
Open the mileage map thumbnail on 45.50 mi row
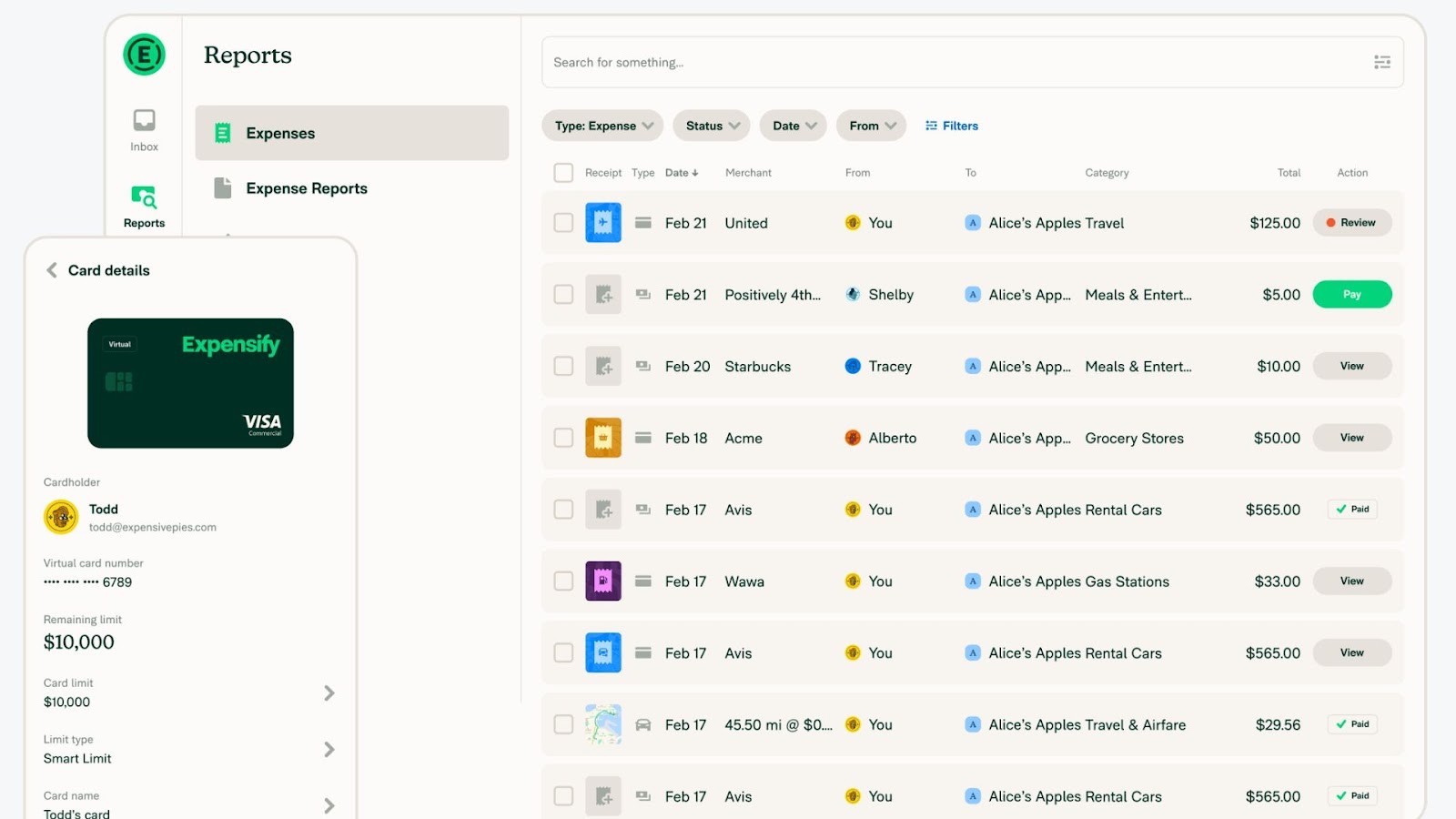602,723
